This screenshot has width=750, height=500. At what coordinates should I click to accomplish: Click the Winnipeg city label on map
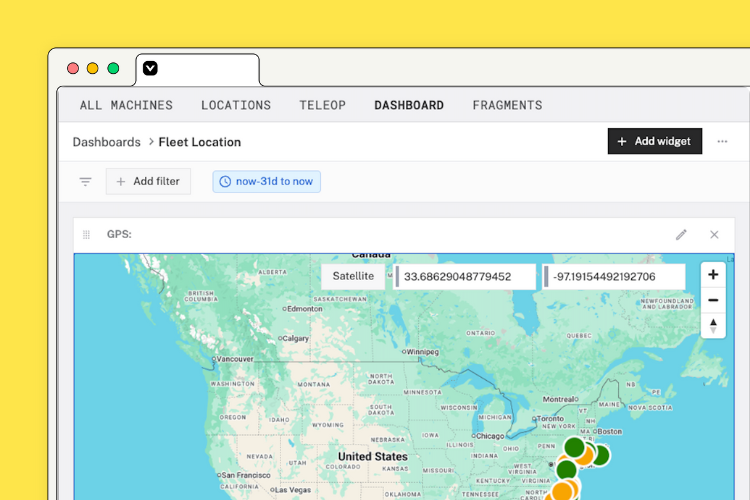(422, 352)
